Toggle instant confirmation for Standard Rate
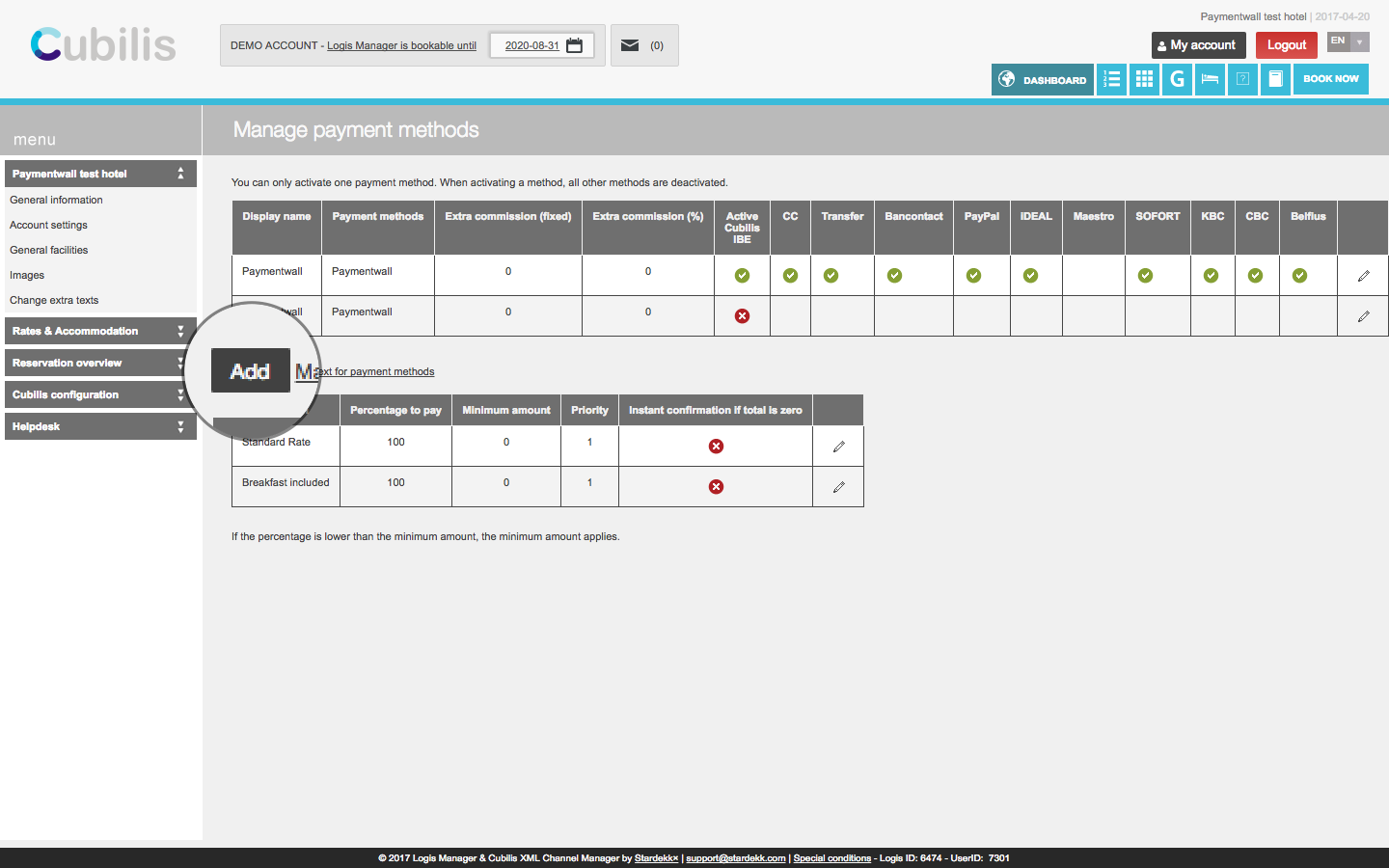This screenshot has width=1389, height=868. (x=716, y=447)
